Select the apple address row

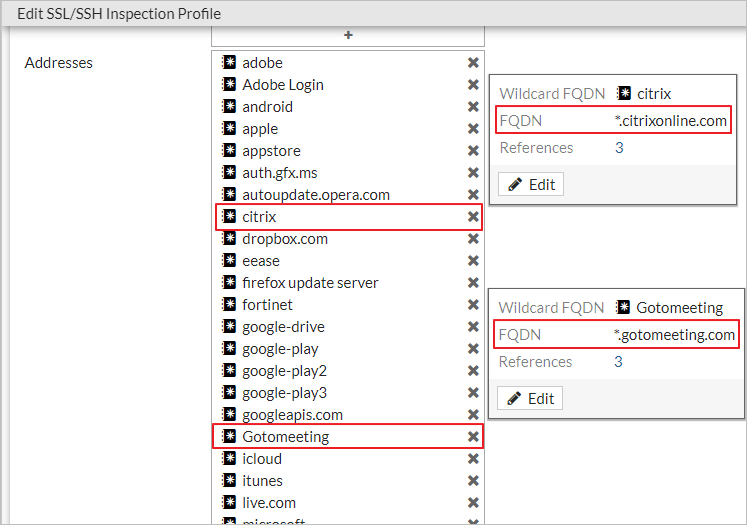[x=348, y=129]
